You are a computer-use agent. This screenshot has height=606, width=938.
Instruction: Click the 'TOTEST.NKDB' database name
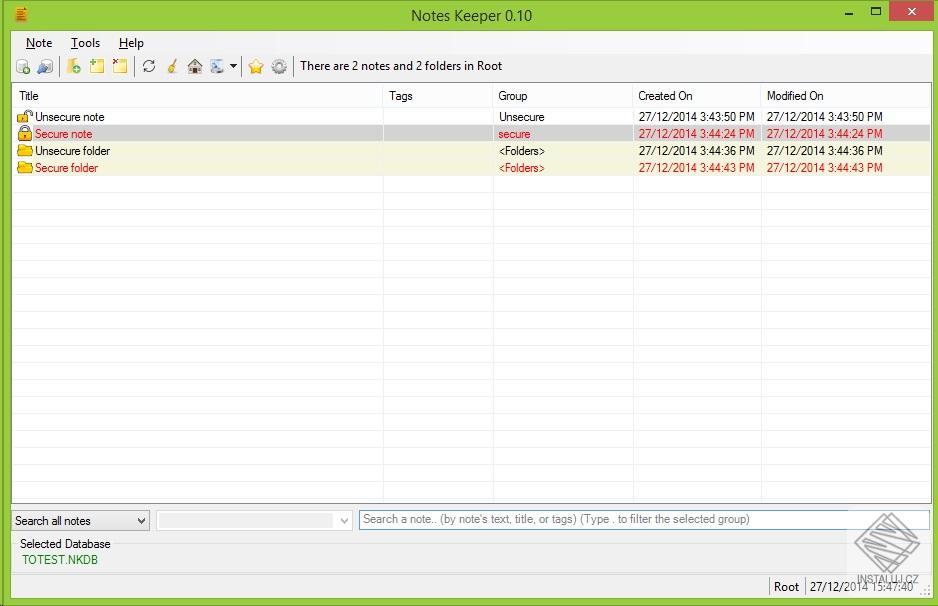click(60, 560)
